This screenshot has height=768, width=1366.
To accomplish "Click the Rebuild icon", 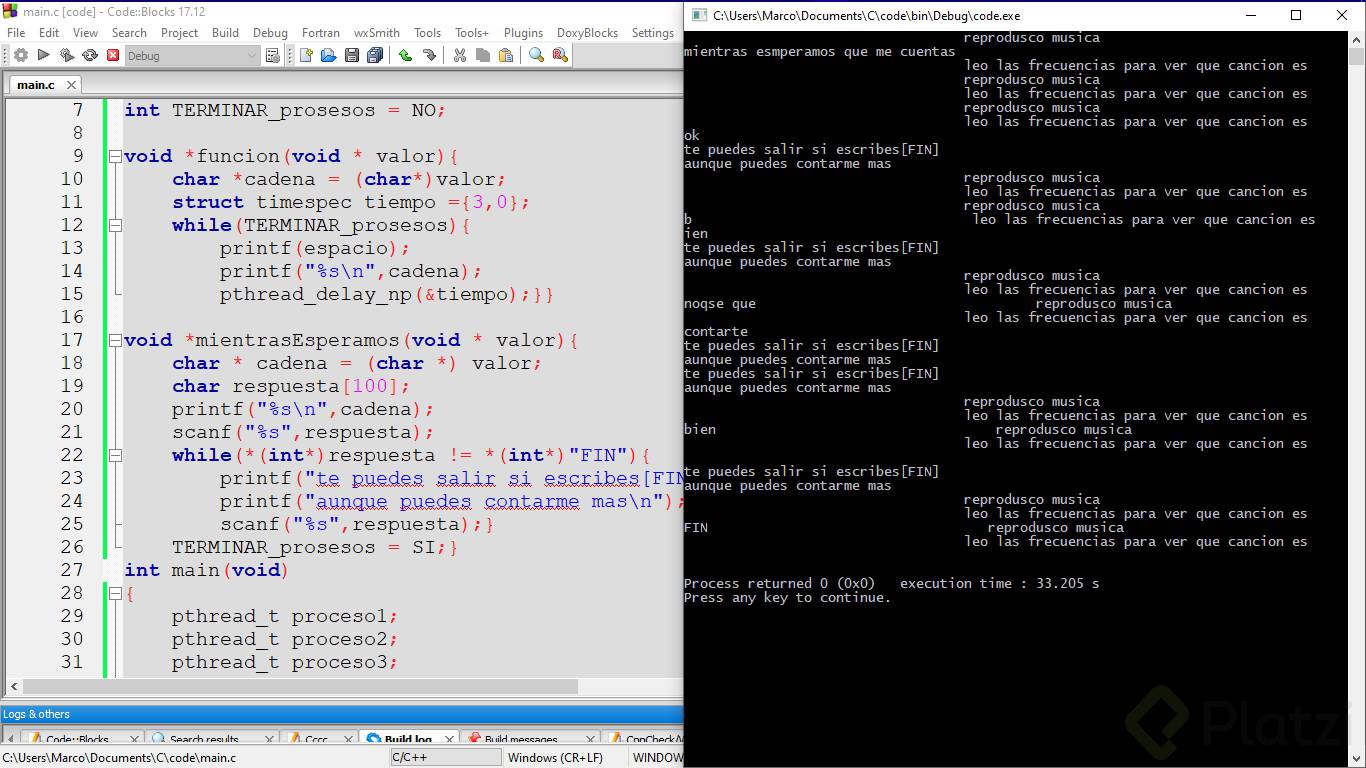I will [x=90, y=56].
